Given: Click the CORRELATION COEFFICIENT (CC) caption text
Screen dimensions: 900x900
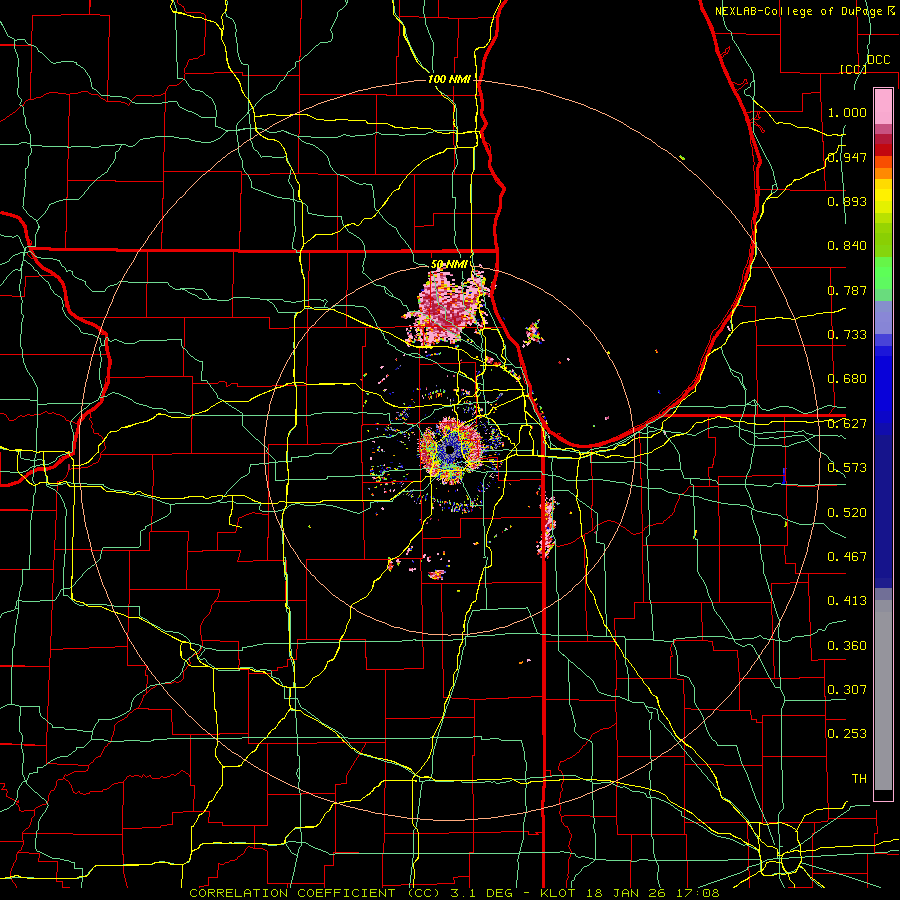Looking at the screenshot, I should (x=315, y=893).
